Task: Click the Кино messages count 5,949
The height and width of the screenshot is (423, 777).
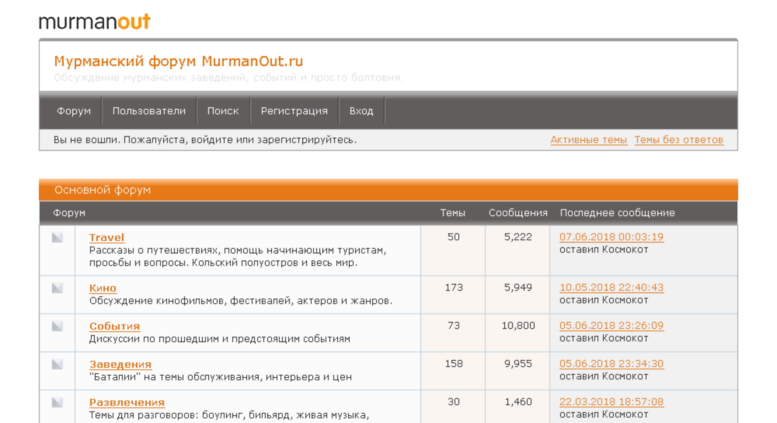Action: pos(518,288)
